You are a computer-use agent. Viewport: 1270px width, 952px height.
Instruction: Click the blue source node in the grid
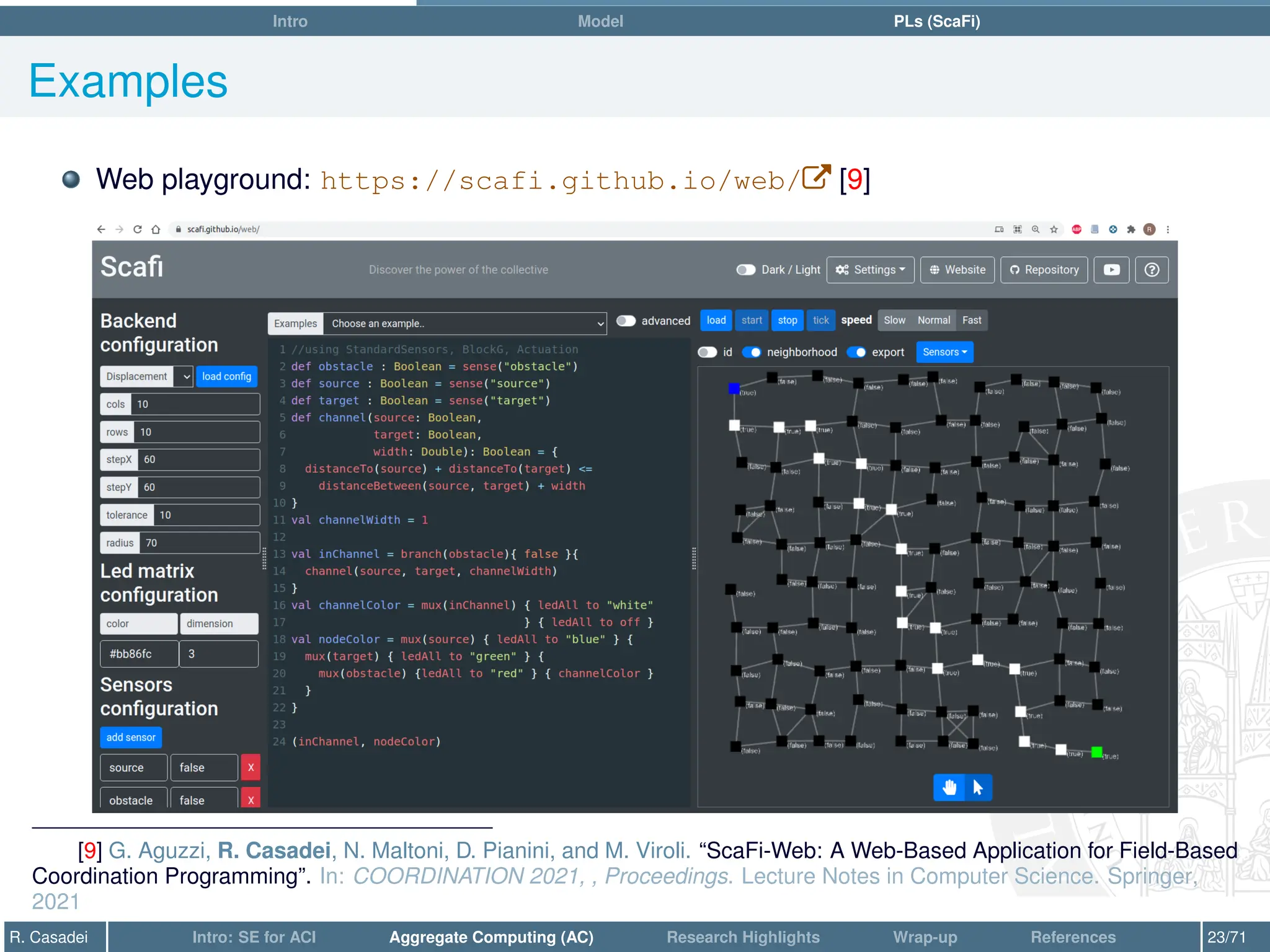734,389
